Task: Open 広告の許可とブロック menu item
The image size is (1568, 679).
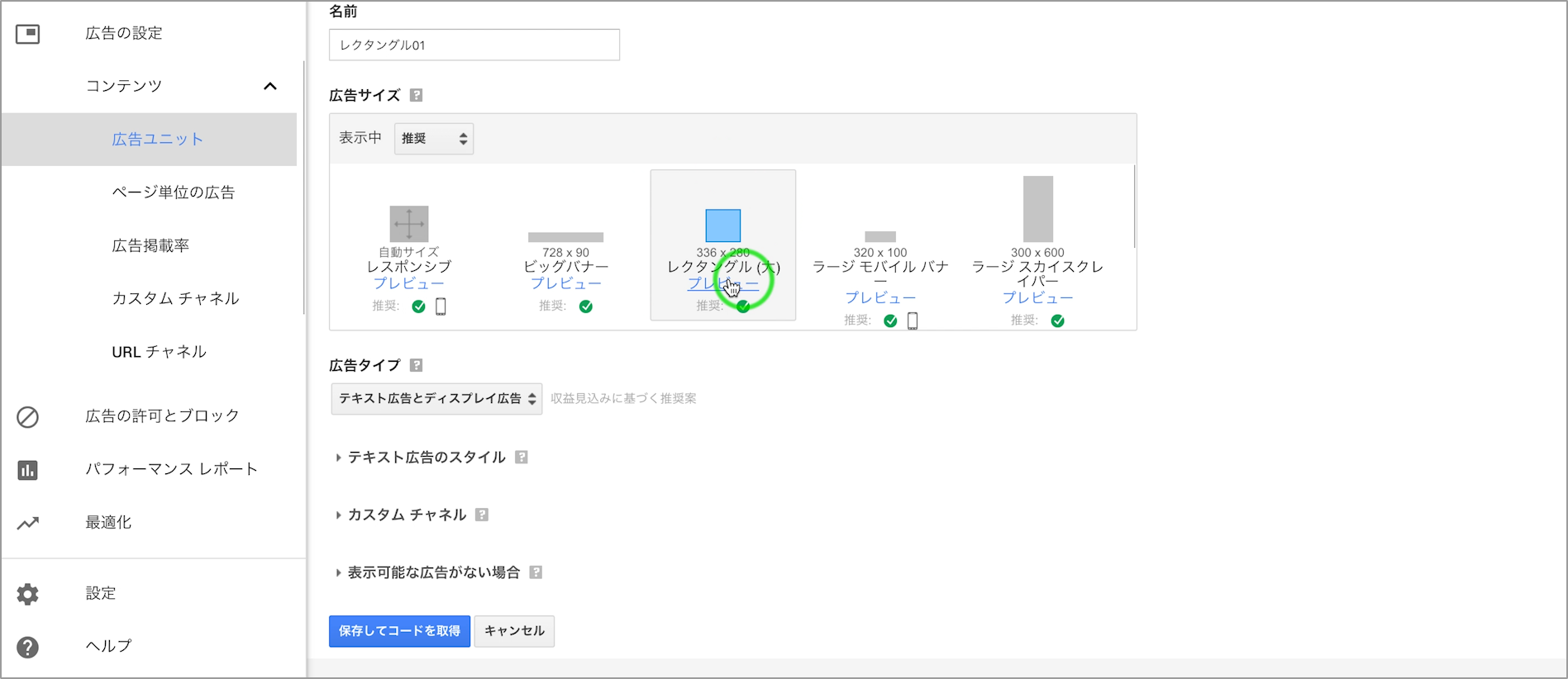Action: coord(162,415)
